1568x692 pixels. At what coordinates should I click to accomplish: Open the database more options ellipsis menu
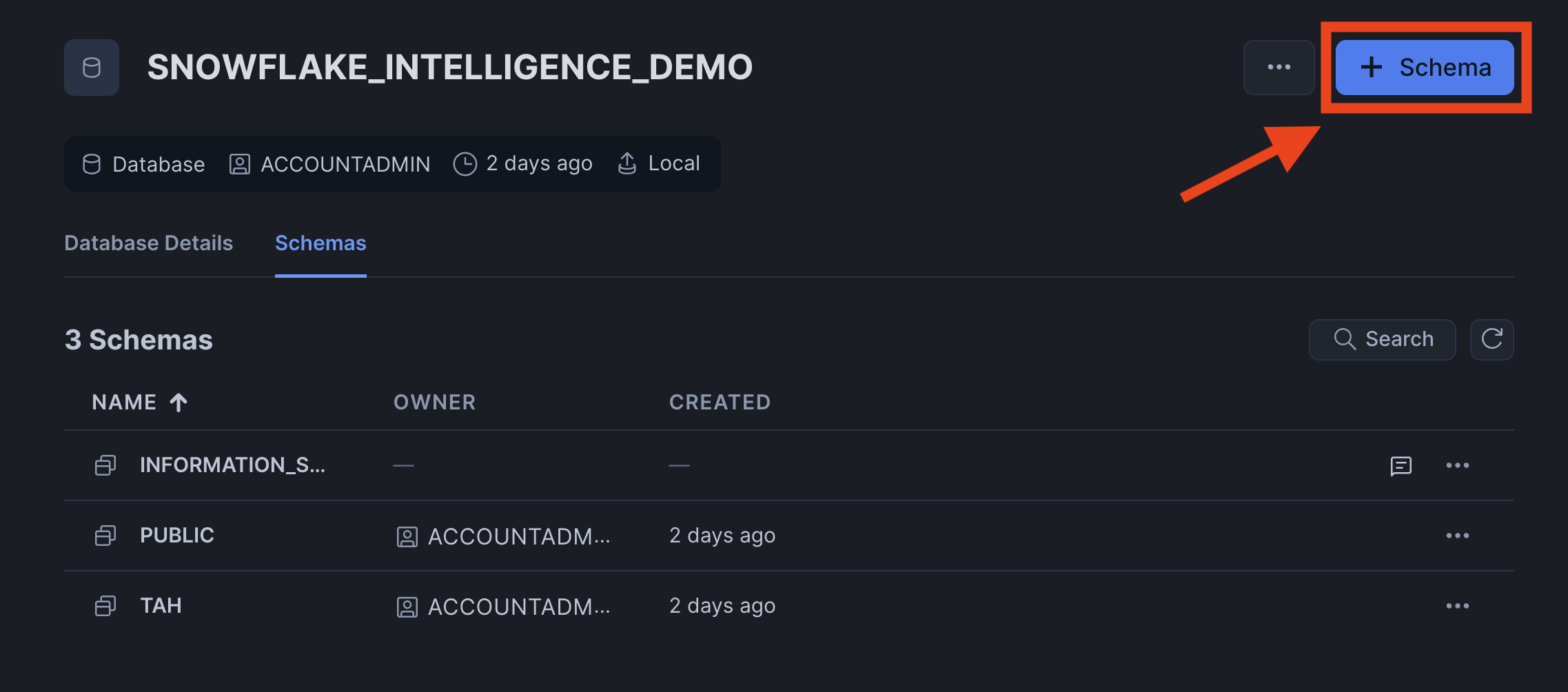click(x=1279, y=68)
